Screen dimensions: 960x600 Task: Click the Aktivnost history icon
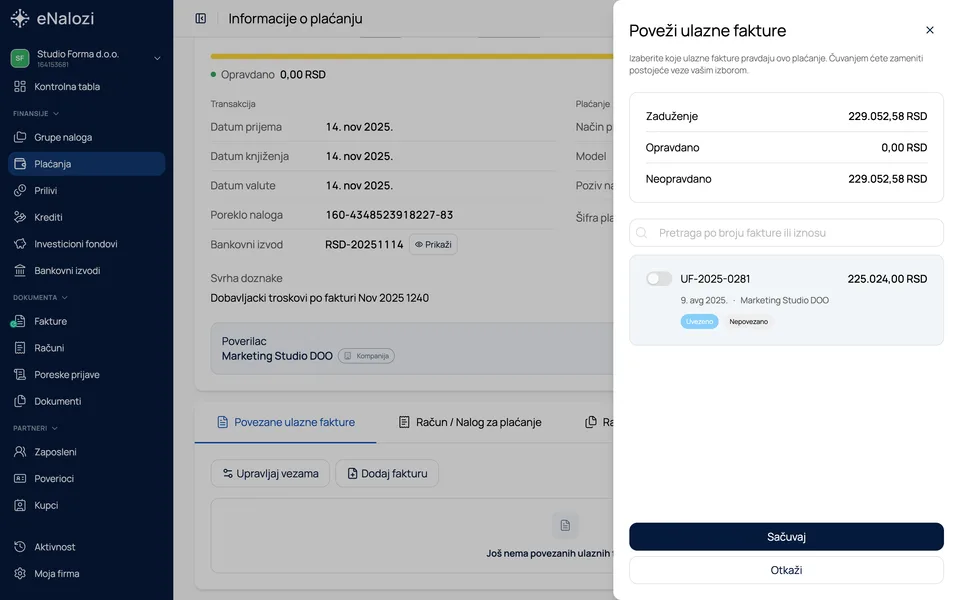pos(20,547)
